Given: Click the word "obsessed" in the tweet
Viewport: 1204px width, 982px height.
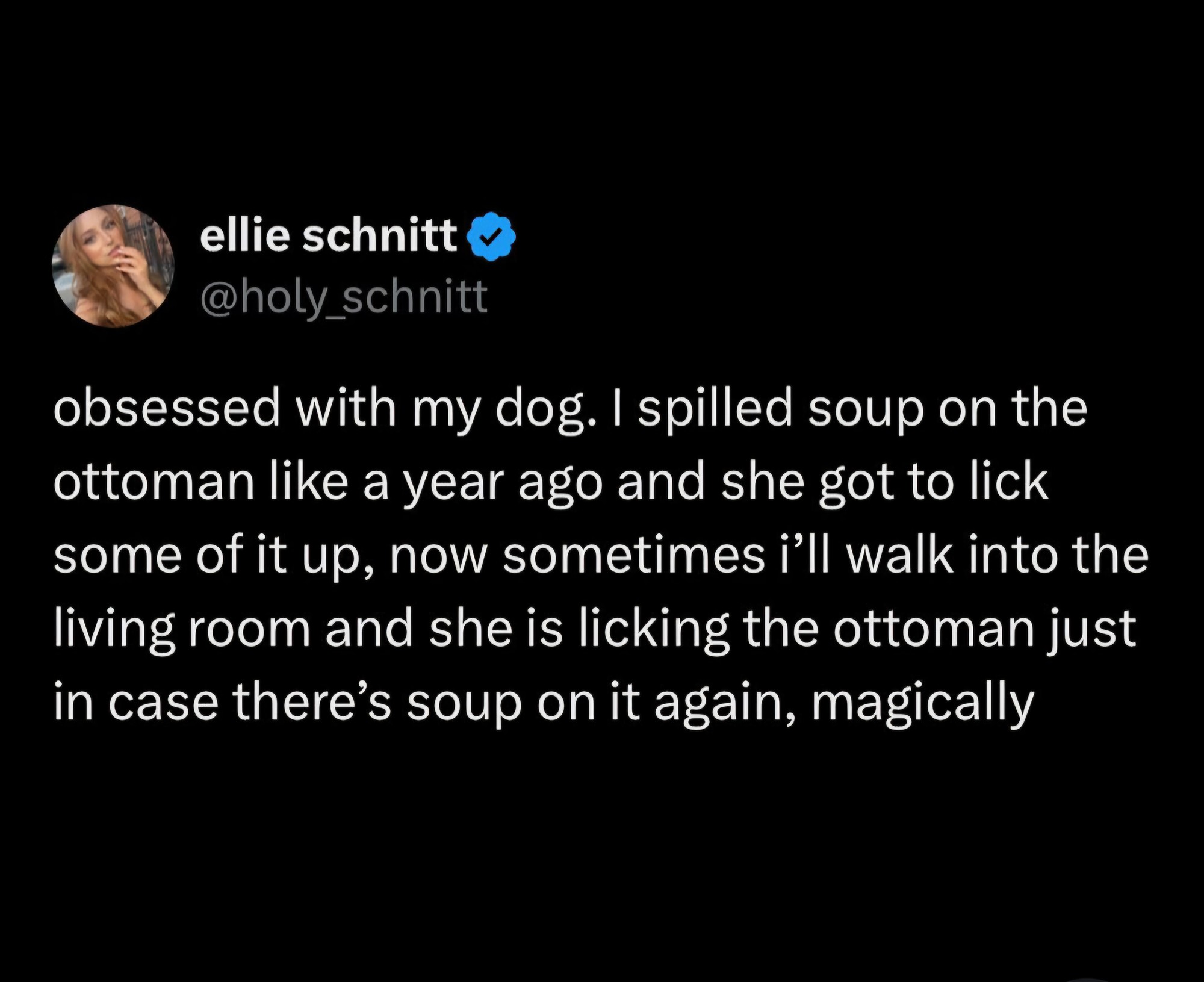Looking at the screenshot, I should click(167, 409).
